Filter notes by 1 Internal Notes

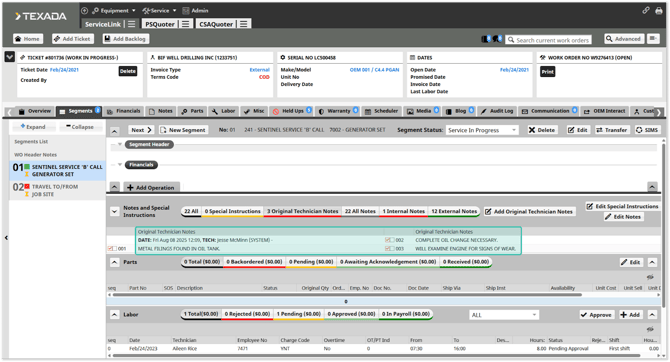[403, 212]
